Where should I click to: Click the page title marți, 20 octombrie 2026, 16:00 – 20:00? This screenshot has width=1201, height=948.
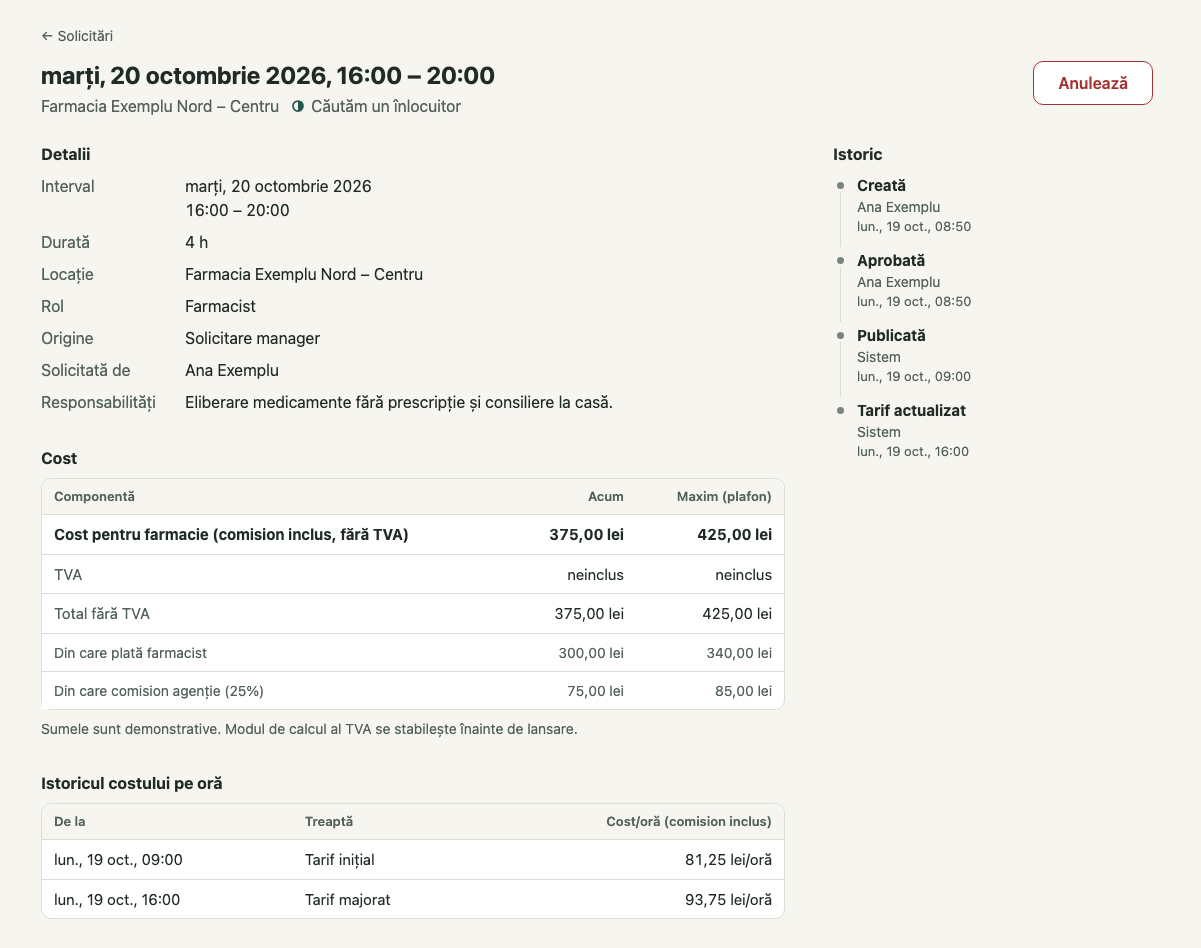[x=268, y=76]
